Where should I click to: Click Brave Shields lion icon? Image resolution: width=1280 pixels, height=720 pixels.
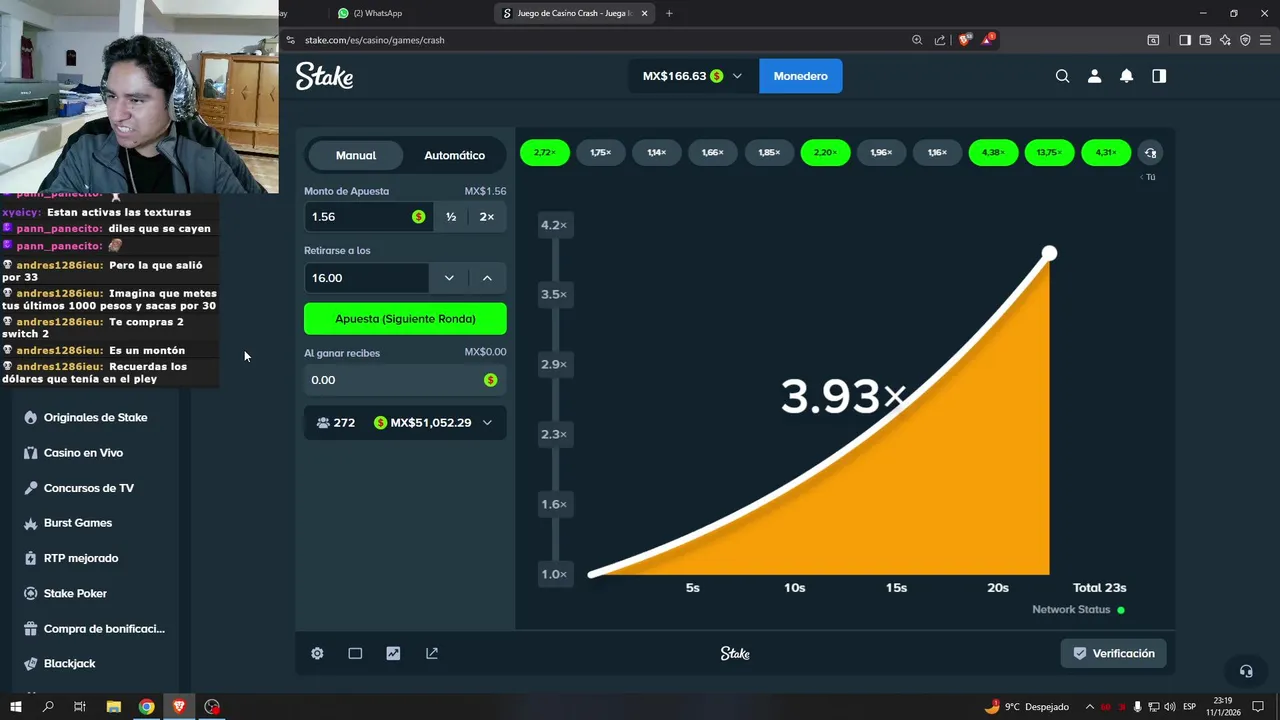click(x=964, y=40)
